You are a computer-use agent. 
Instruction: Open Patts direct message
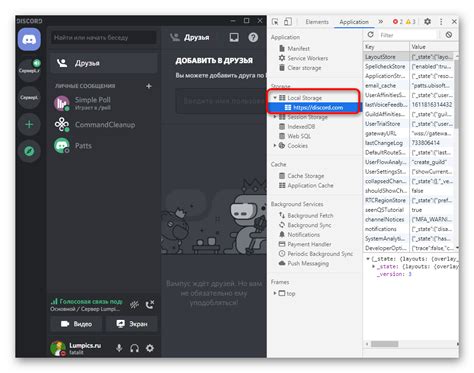pyautogui.click(x=103, y=146)
